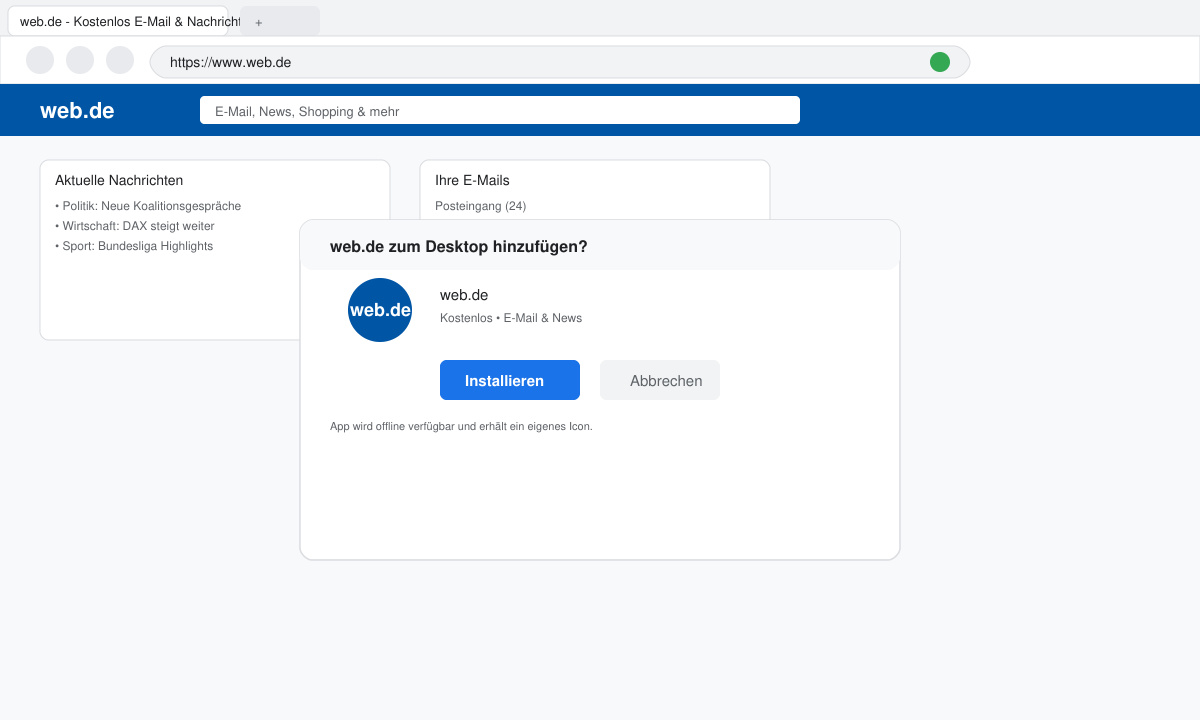1200x720 pixels.
Task: Open a new tab with plus button
Action: 280,21
